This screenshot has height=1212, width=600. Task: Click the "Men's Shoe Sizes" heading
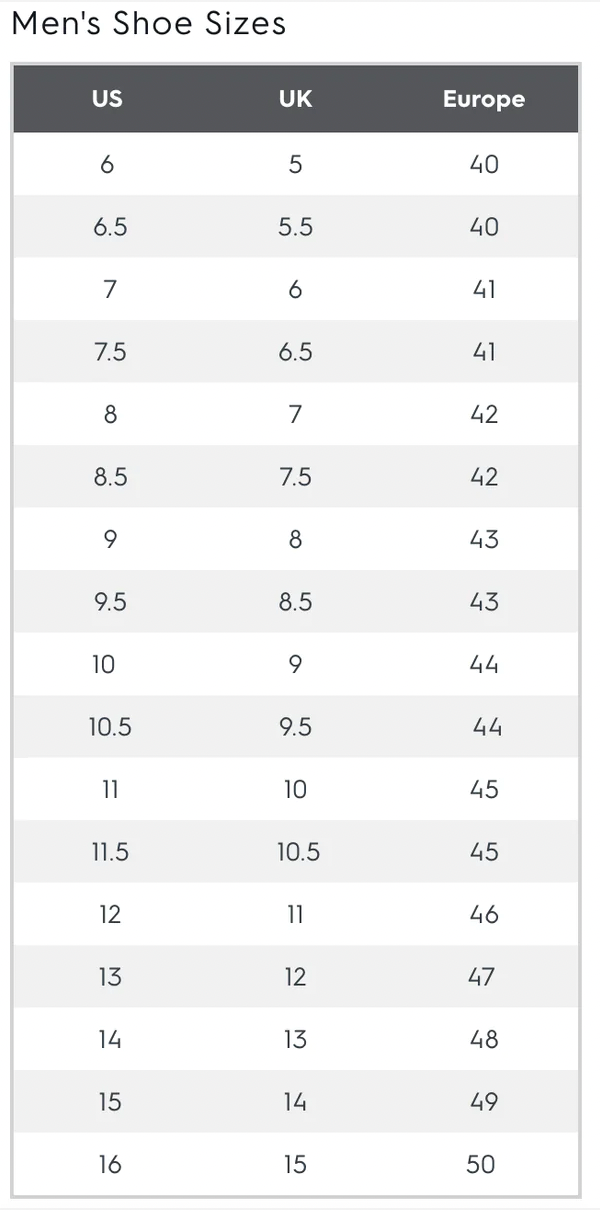click(148, 24)
